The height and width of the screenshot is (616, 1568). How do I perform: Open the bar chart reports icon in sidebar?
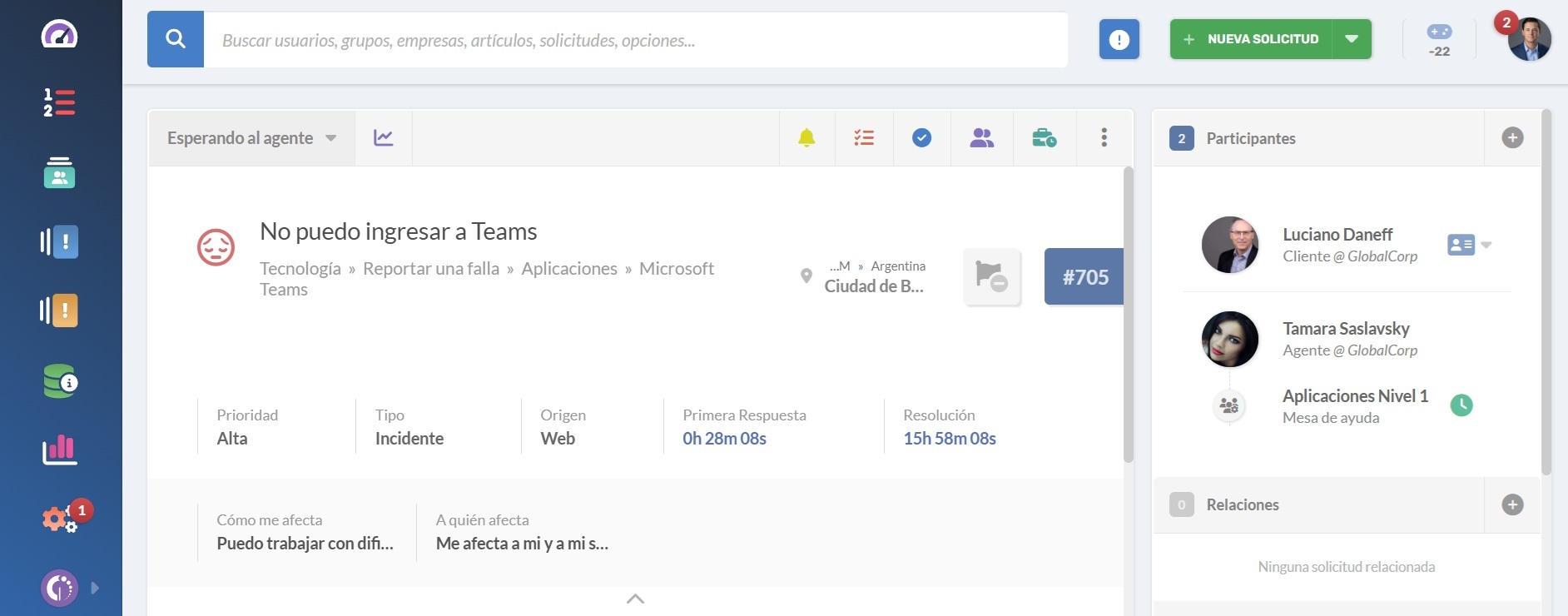(59, 450)
